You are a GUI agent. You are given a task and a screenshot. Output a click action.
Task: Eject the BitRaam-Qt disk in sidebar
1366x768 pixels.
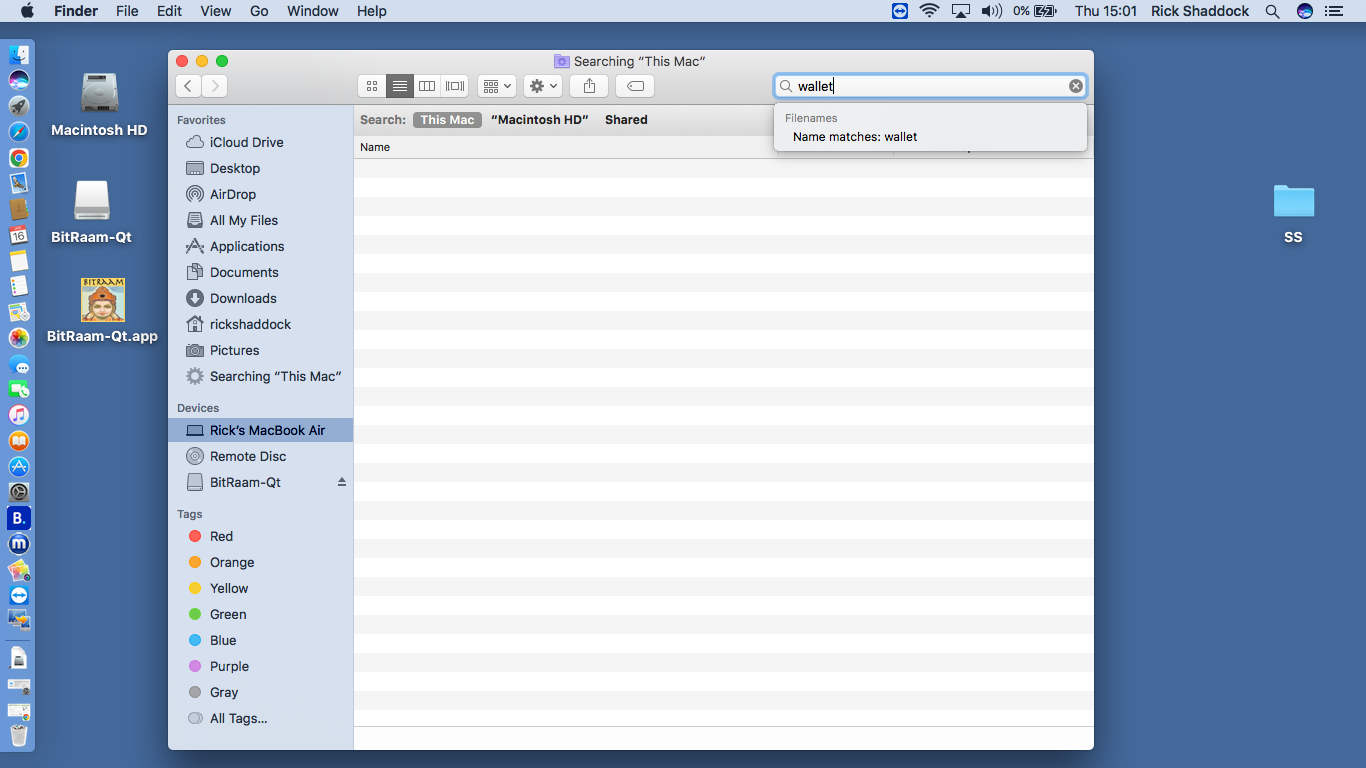coord(341,482)
